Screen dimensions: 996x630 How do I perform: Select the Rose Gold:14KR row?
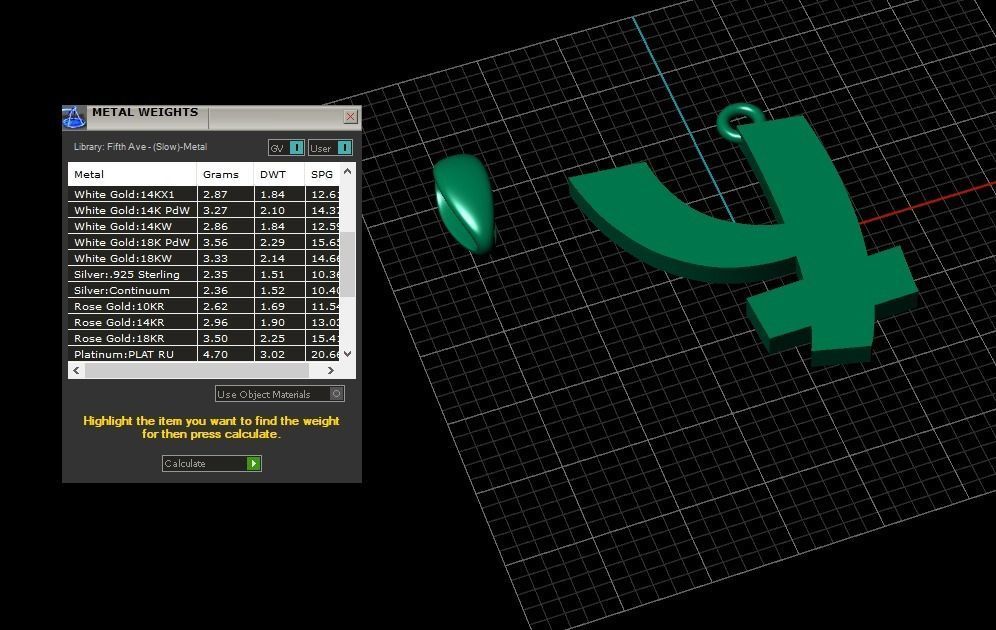(x=204, y=322)
